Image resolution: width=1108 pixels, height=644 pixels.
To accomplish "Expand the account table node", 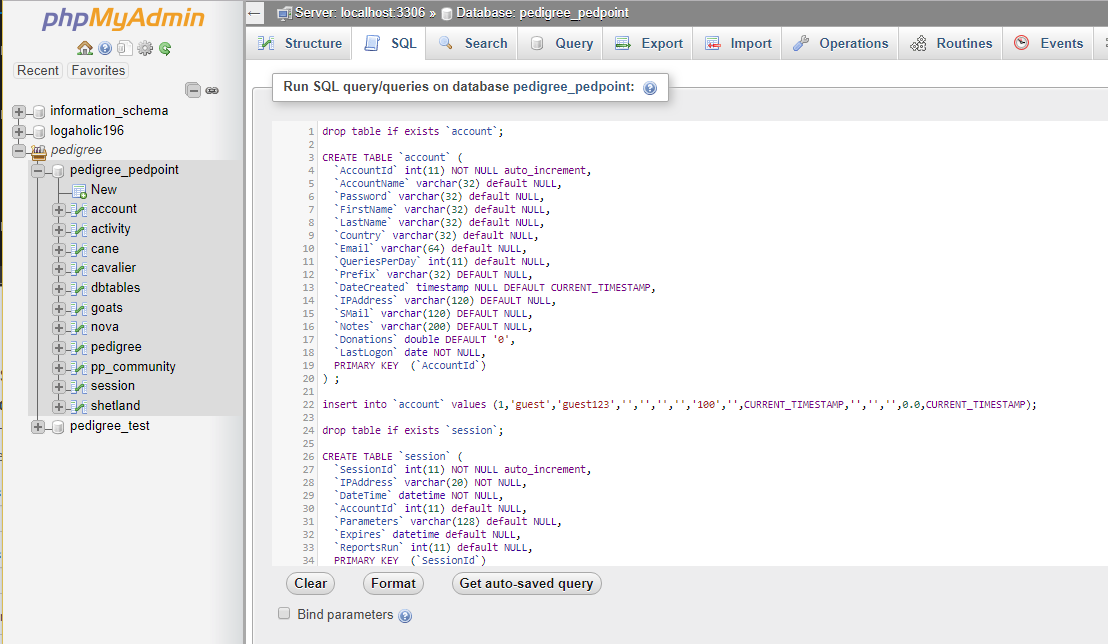I will [59, 210].
